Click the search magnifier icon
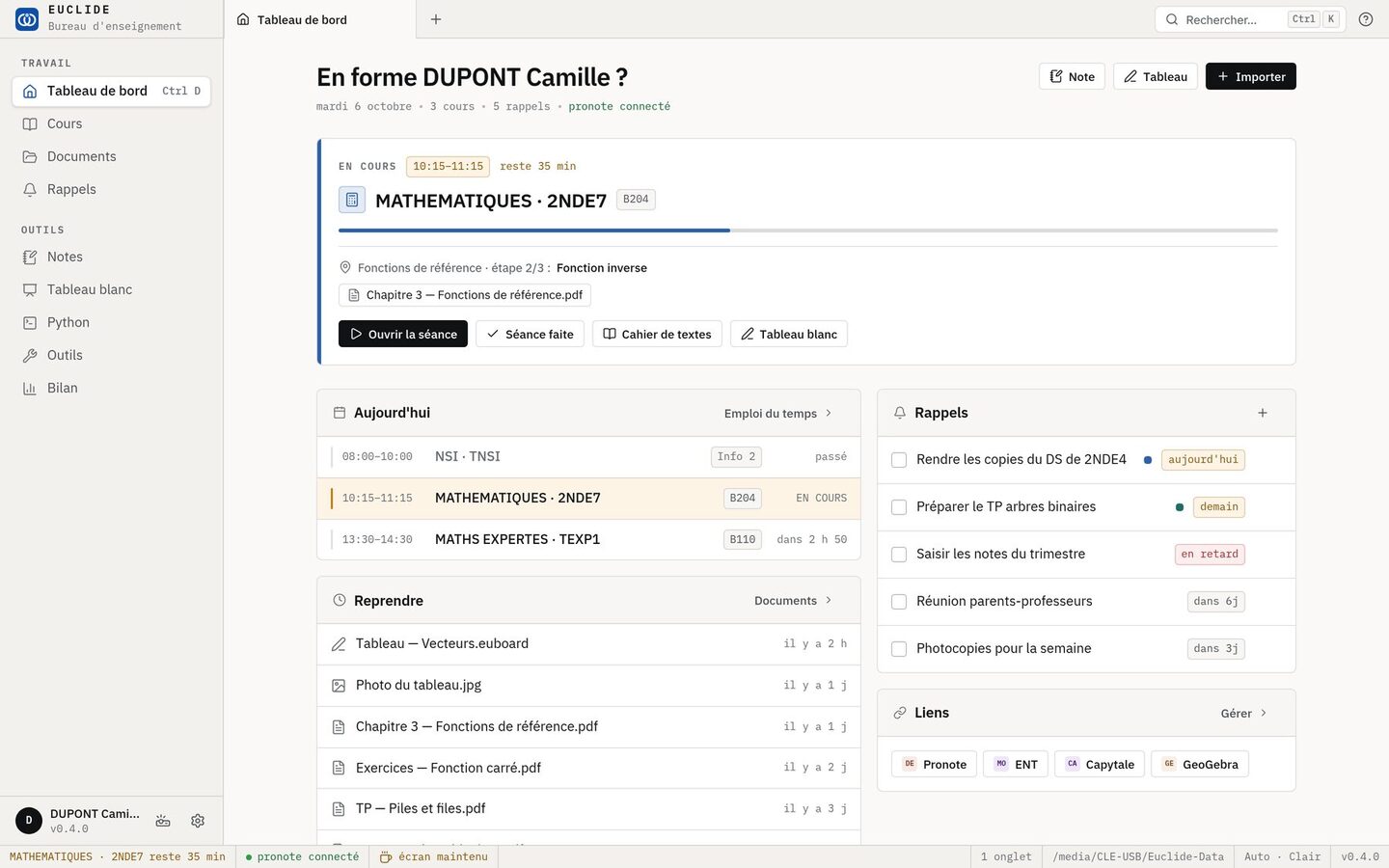Screen dimensions: 1389x868 tap(1172, 19)
